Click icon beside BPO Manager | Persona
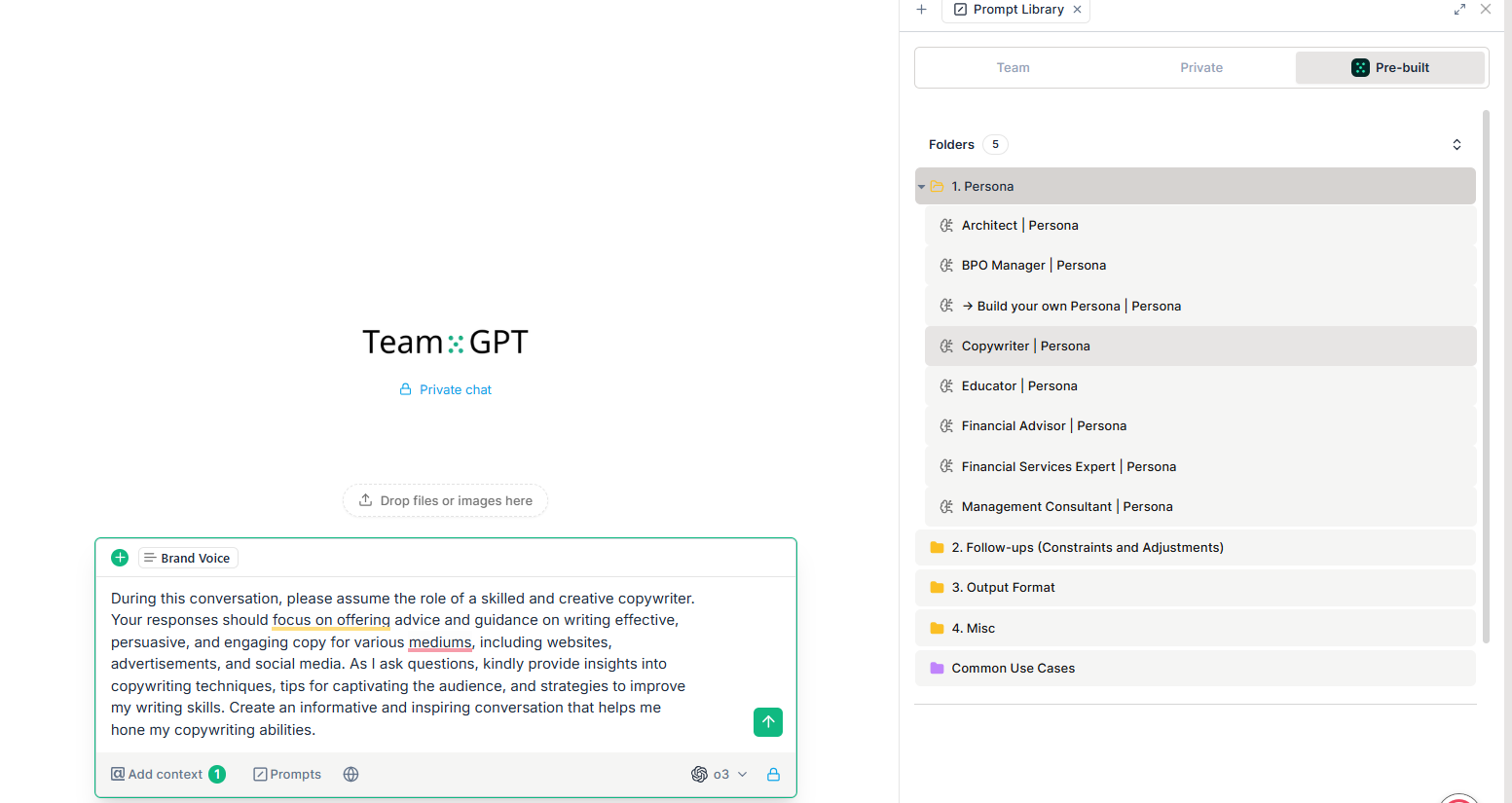 coord(946,266)
